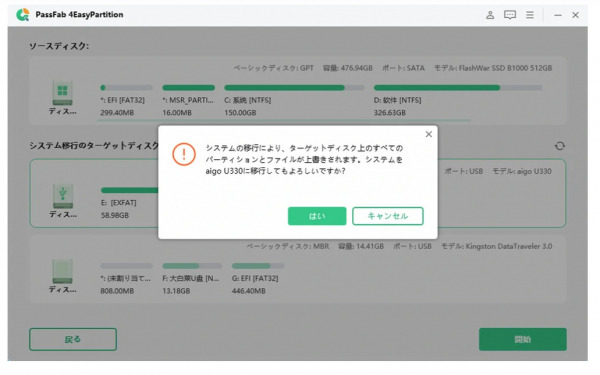600x375 pixels.
Task: Open the user account icon
Action: click(490, 15)
